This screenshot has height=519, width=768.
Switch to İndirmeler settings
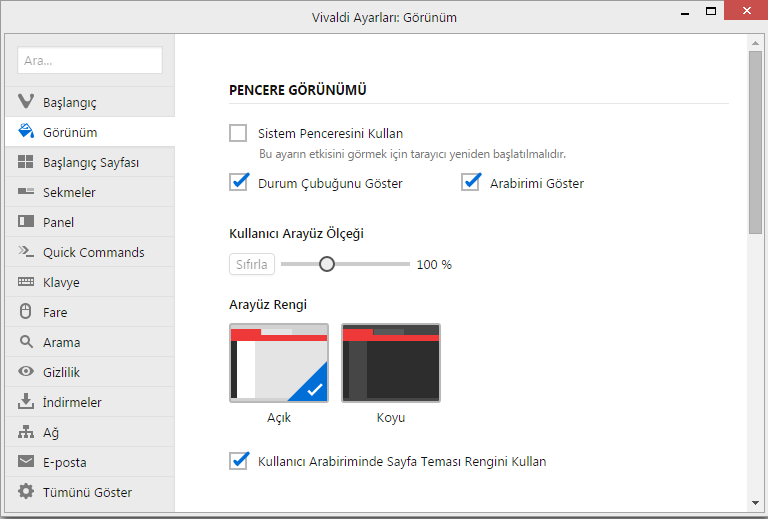tap(90, 401)
